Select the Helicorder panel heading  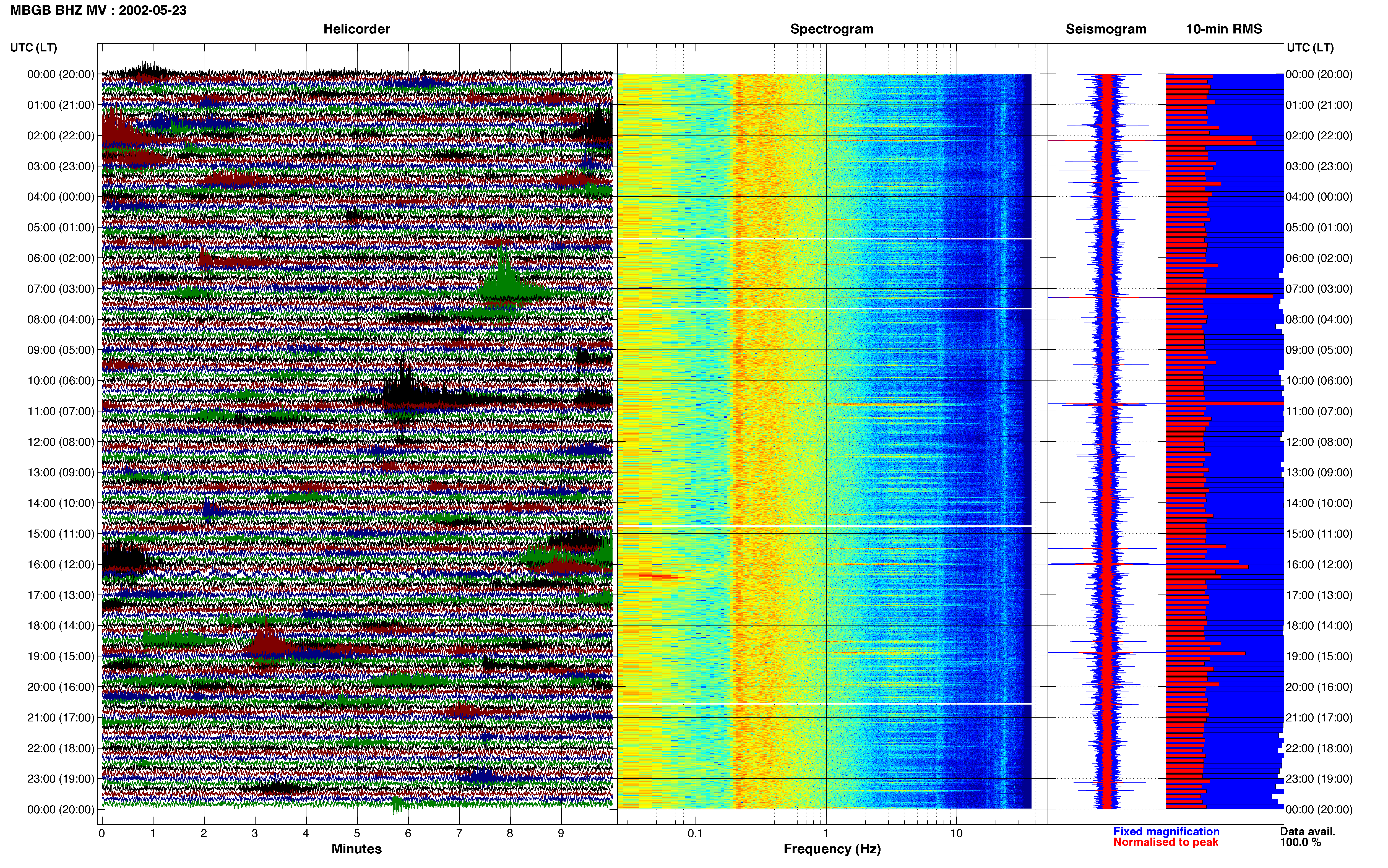[356, 29]
